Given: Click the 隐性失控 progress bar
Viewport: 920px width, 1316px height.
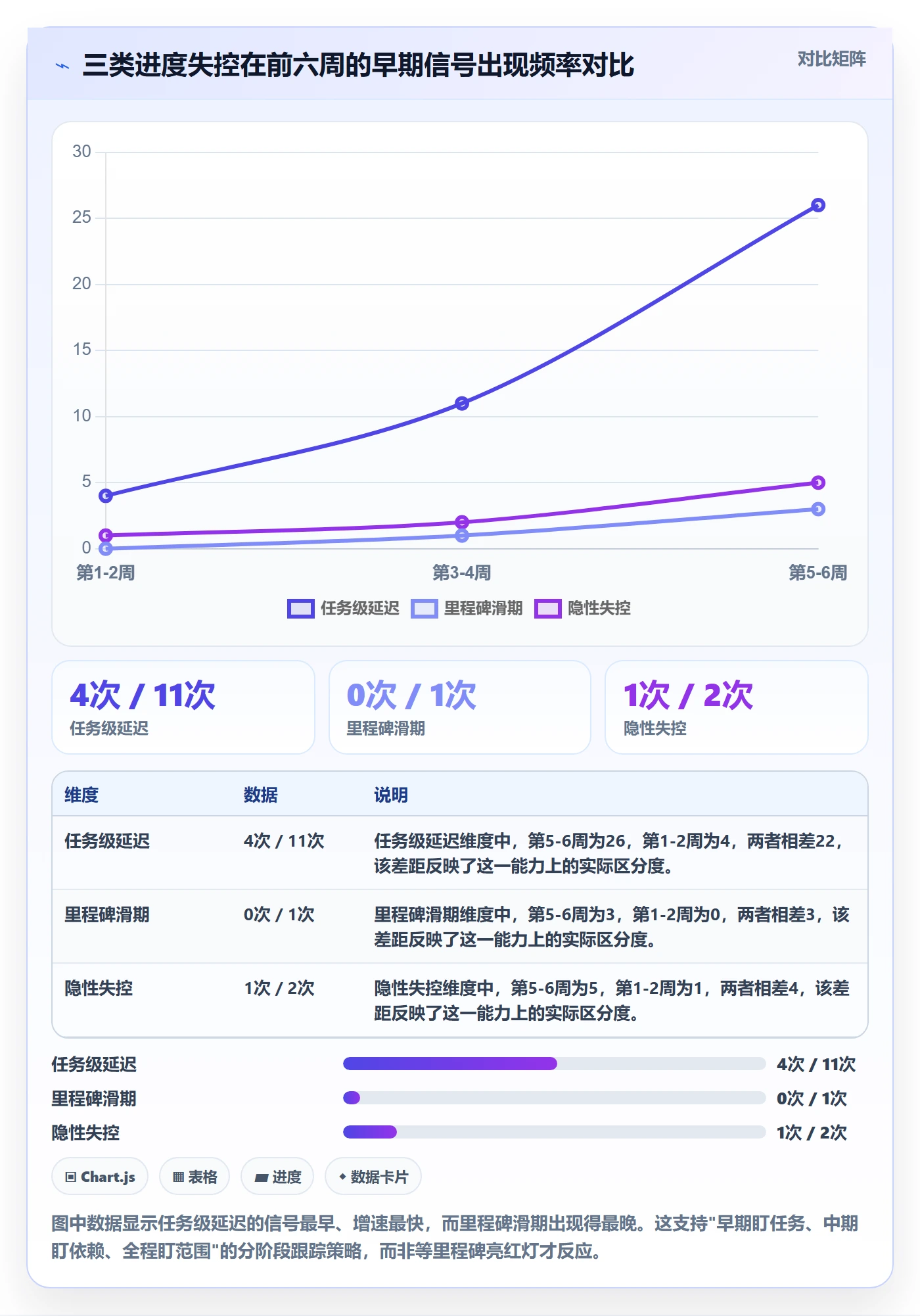Looking at the screenshot, I should (555, 1132).
